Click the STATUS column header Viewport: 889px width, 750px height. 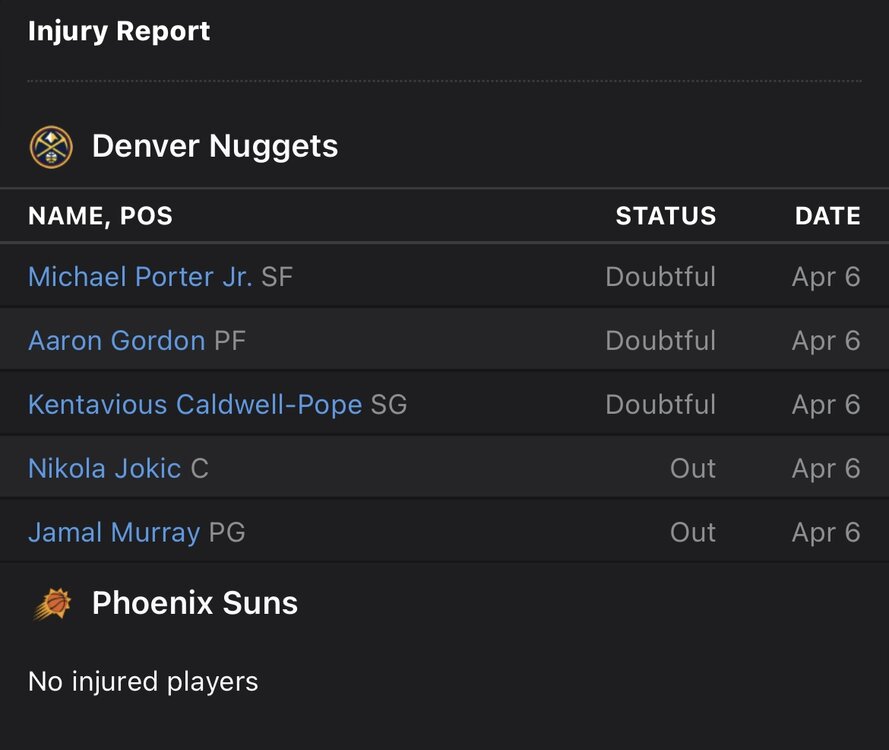point(665,216)
